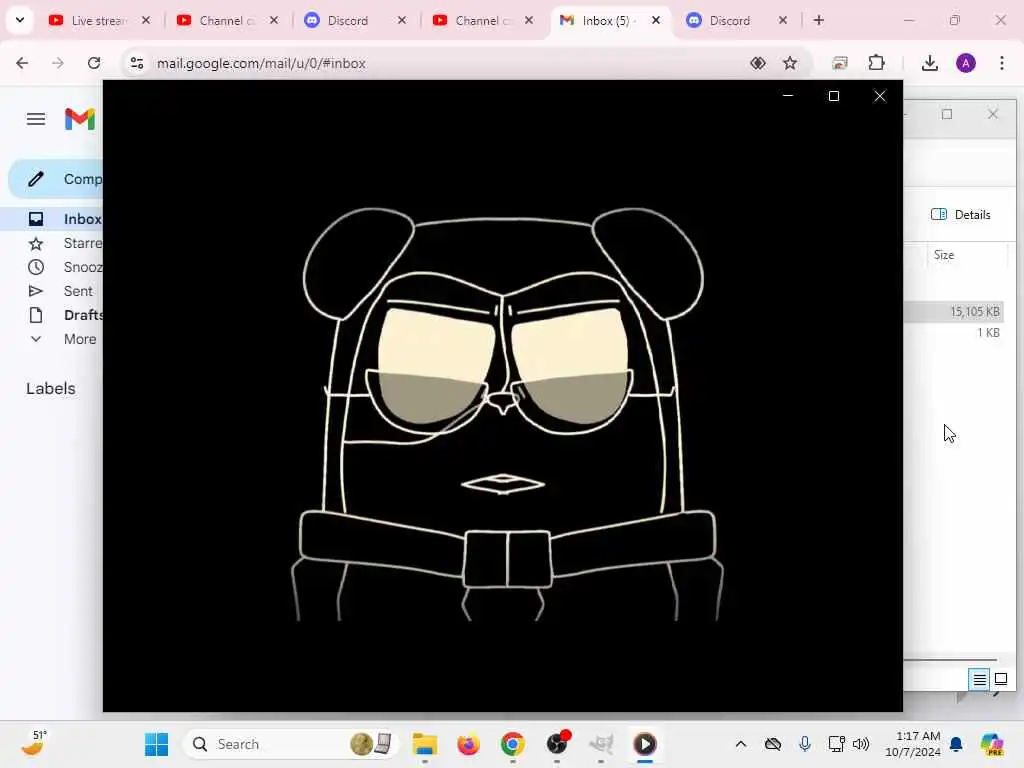1024x768 pixels.
Task: Switch File Explorer to large thumbnails view
Action: pos(1000,679)
